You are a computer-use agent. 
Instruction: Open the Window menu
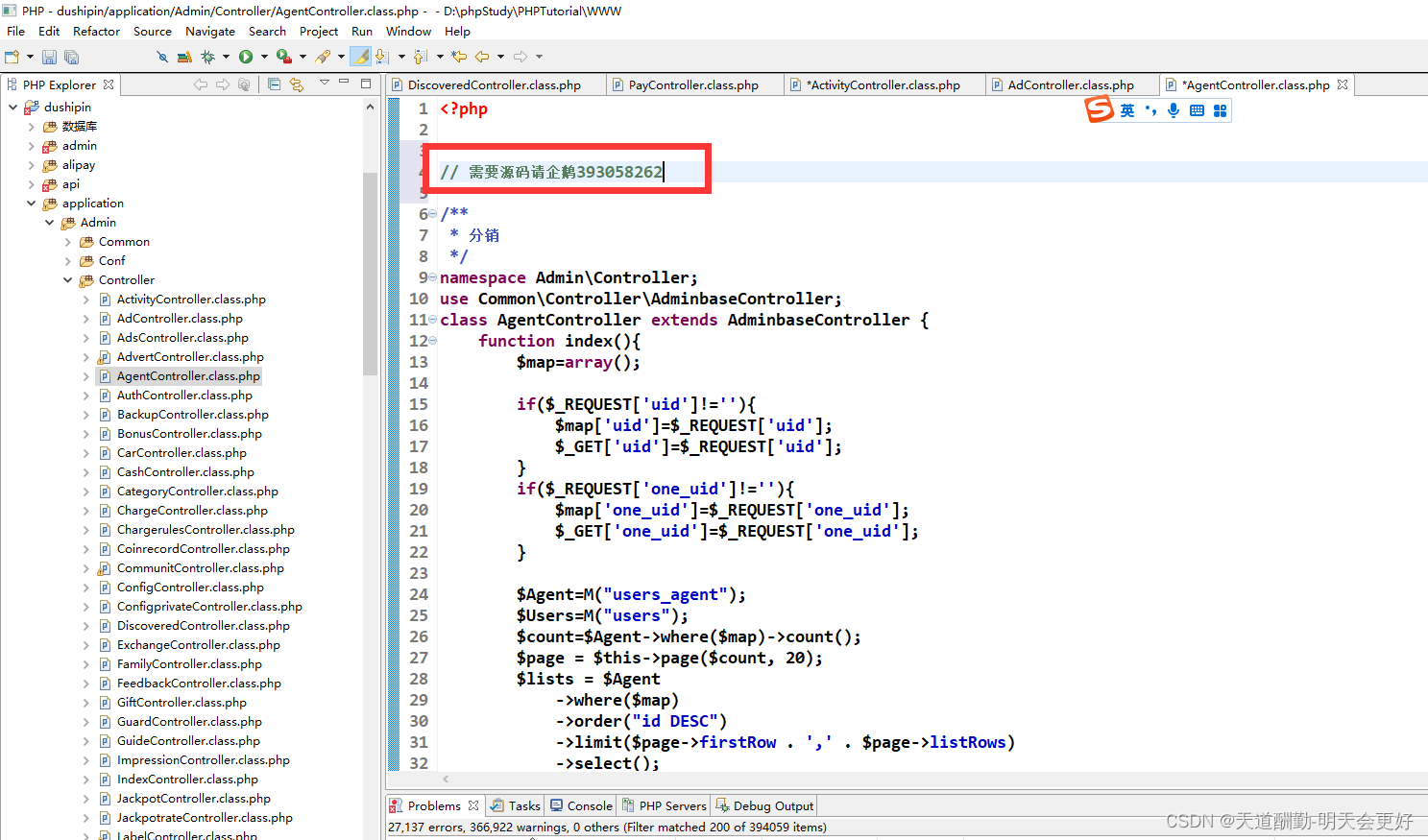(x=408, y=32)
